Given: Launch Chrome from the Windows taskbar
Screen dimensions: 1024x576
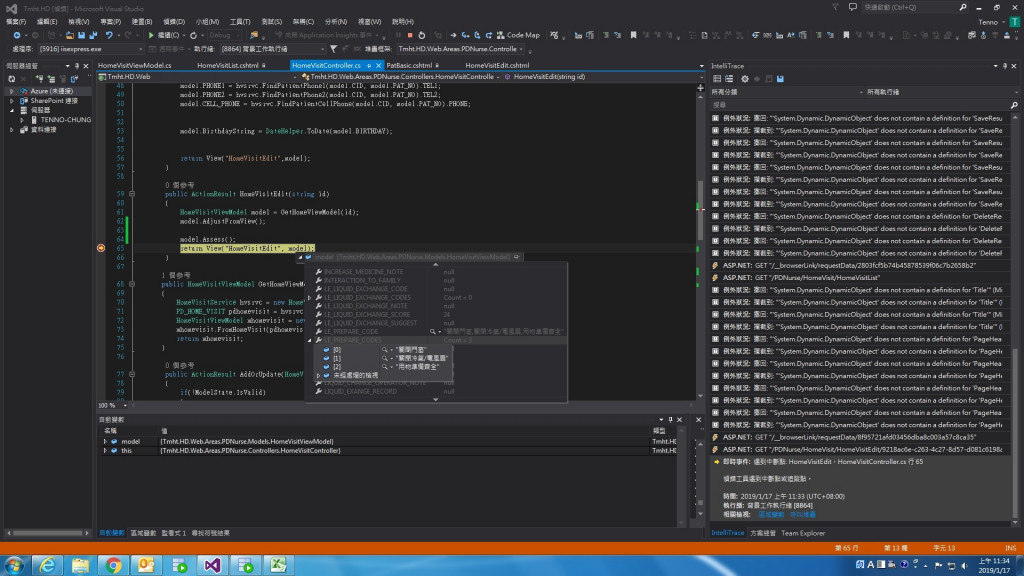Looking at the screenshot, I should (x=113, y=565).
